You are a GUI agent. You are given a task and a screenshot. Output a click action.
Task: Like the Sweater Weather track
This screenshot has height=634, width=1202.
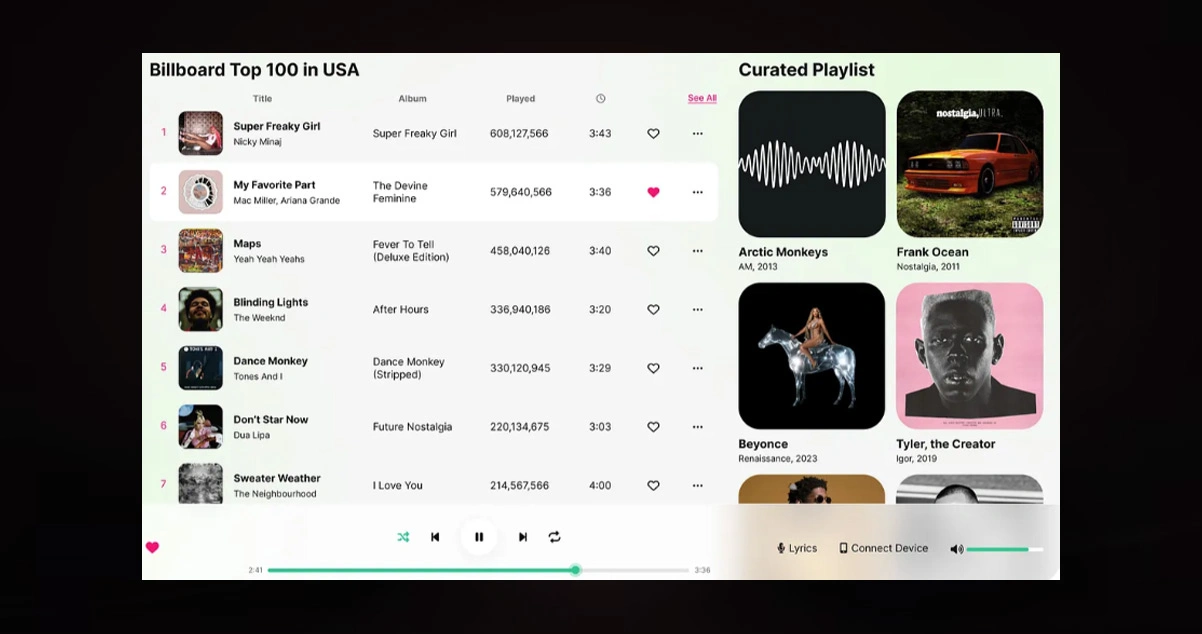pyautogui.click(x=653, y=486)
